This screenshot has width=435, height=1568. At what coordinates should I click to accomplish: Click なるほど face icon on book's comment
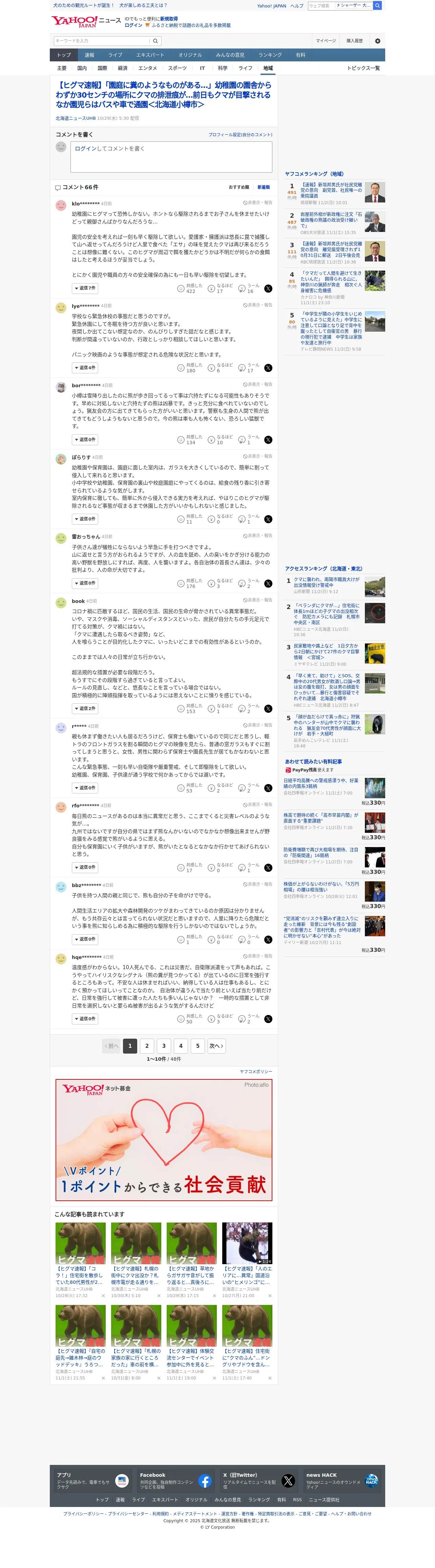[x=211, y=709]
